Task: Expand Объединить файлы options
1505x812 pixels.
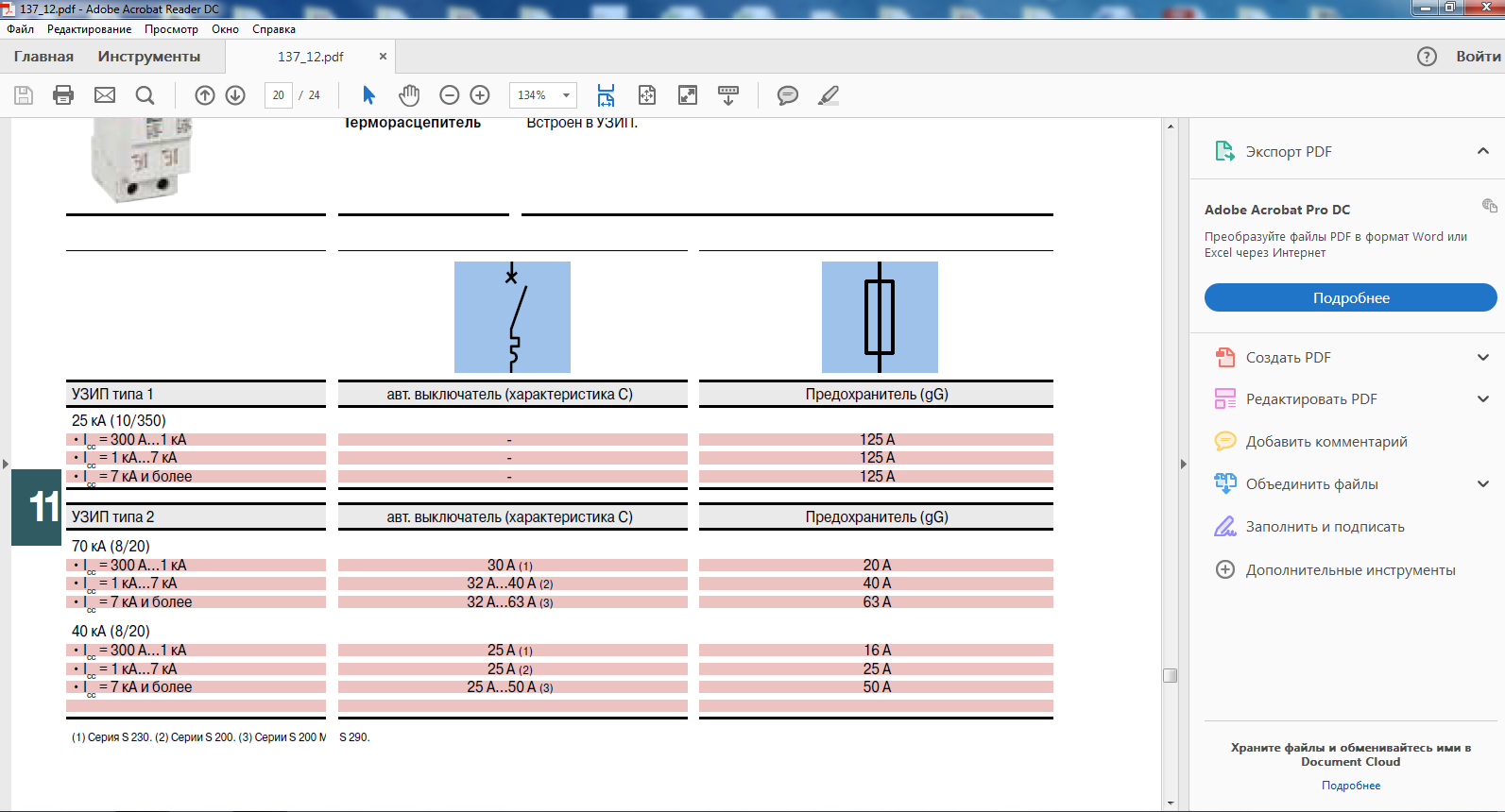Action: click(1482, 484)
